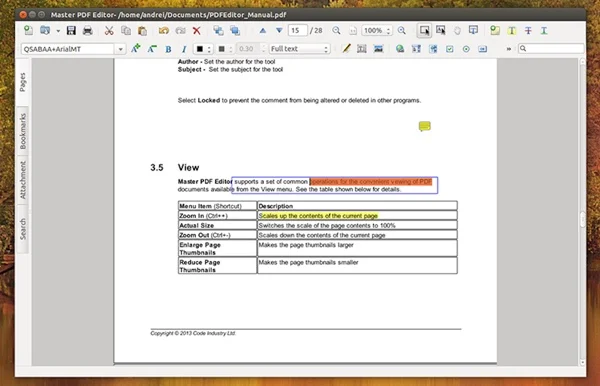Click 'Reduce Page Thumbnails' table cell
Image resolution: width=600 pixels, height=386 pixels.
pyautogui.click(x=217, y=266)
